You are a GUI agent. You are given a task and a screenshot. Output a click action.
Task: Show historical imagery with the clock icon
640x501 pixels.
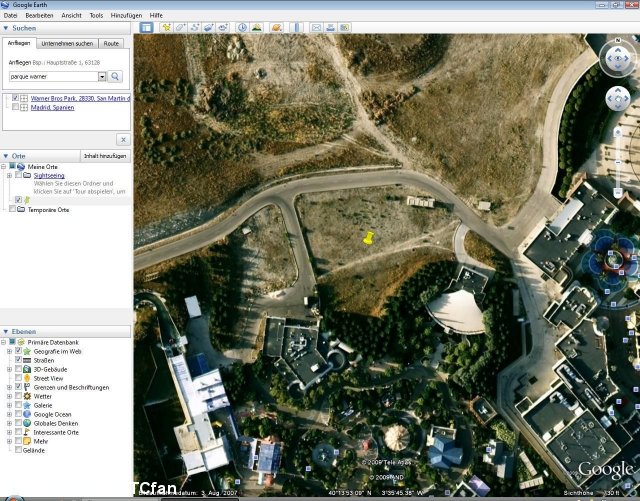[242, 28]
